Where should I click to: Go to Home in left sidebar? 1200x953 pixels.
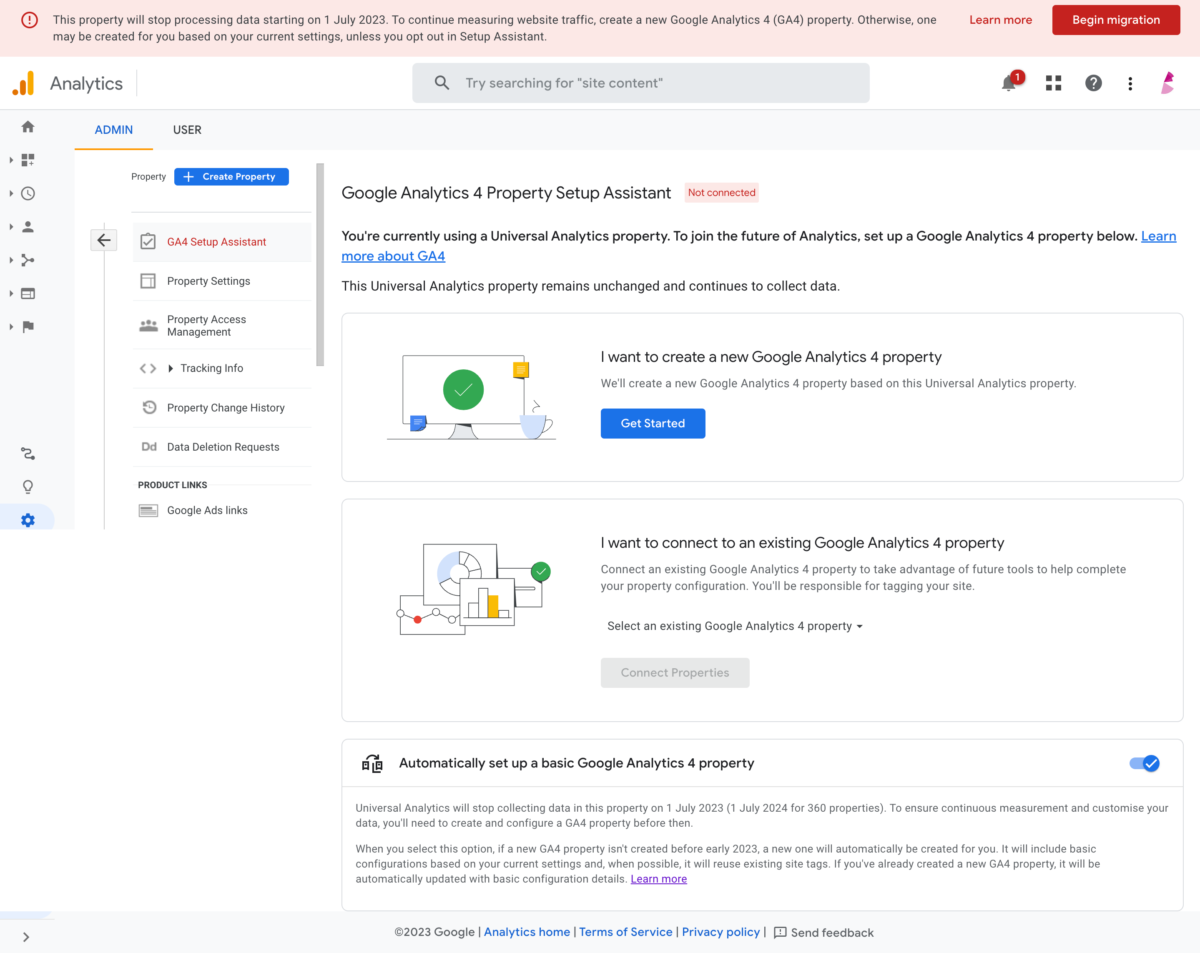28,127
